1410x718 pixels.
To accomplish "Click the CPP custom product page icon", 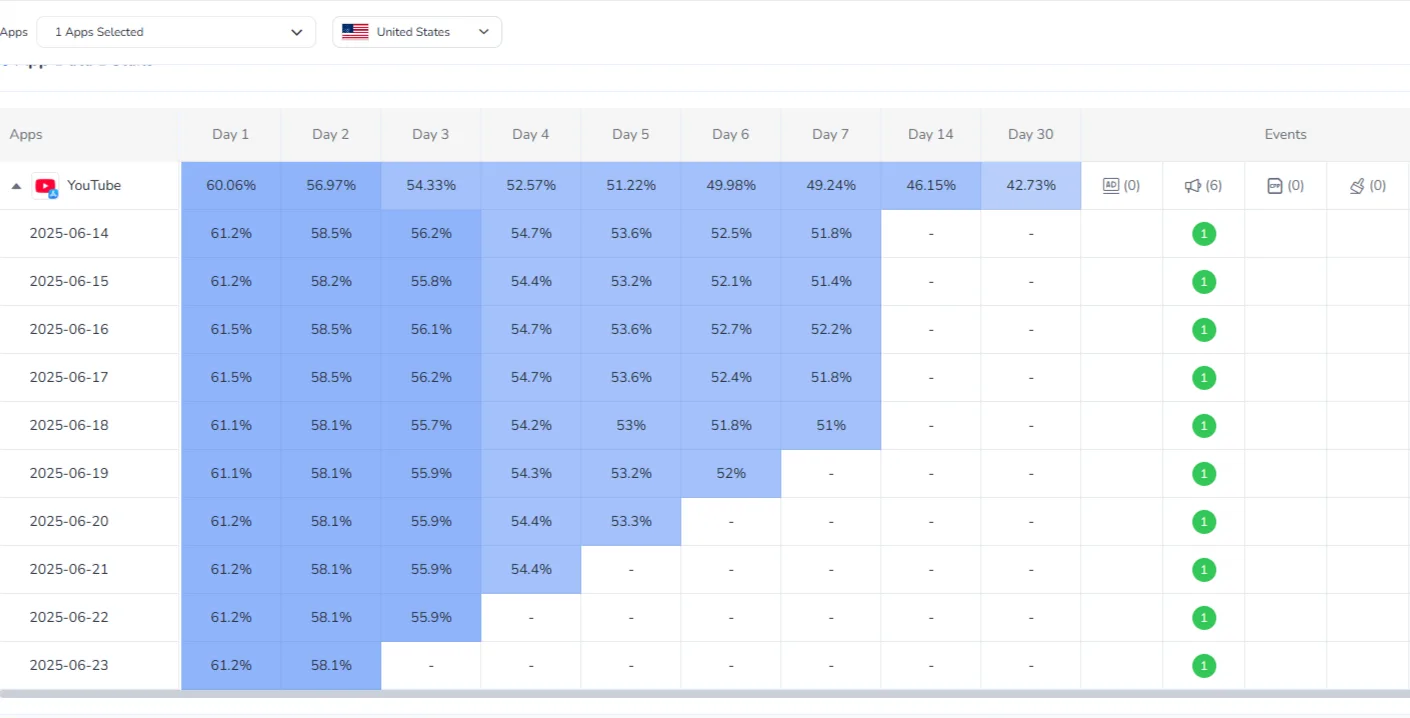I will coord(1276,185).
